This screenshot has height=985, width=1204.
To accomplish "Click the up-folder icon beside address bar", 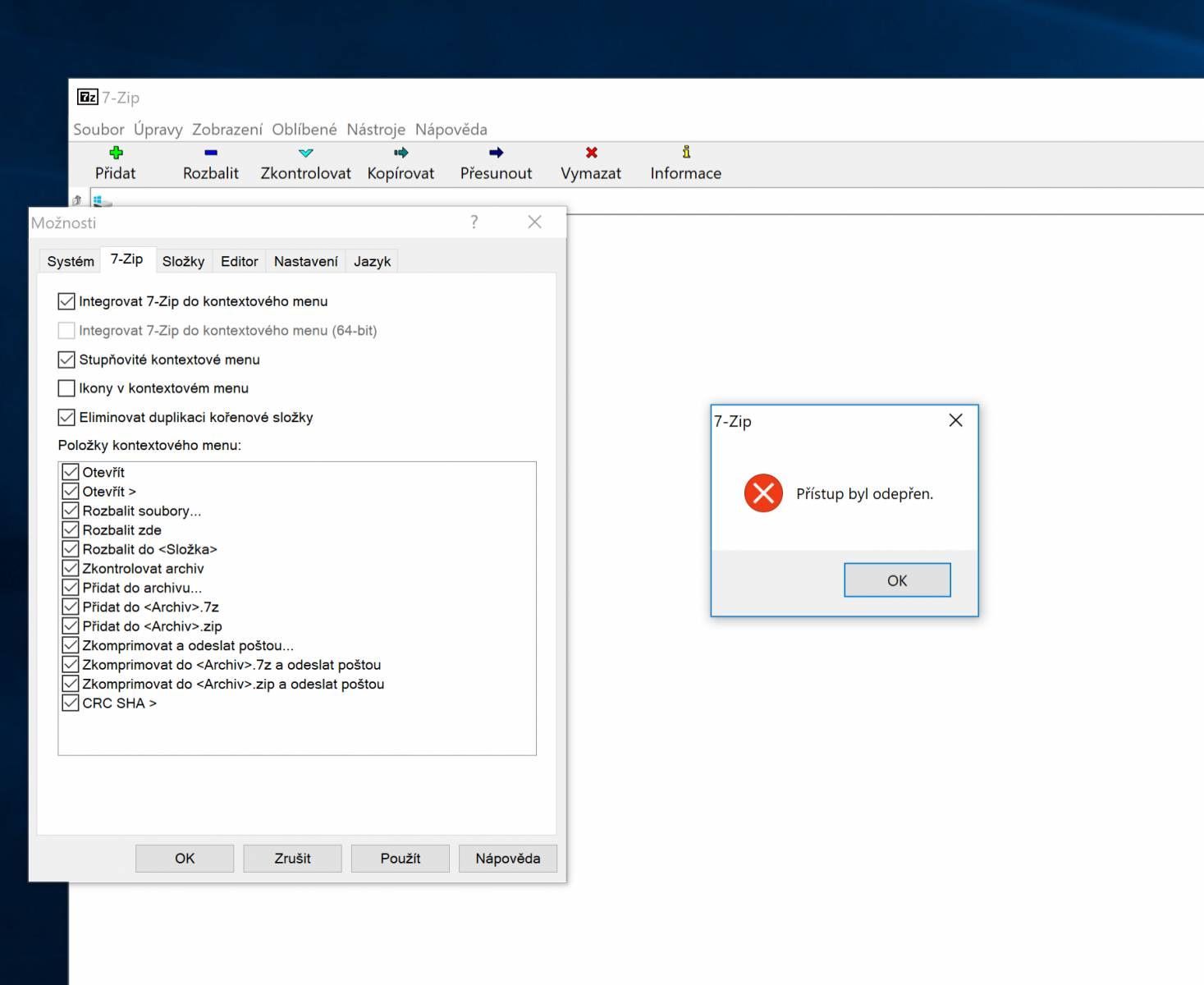I will click(x=77, y=200).
